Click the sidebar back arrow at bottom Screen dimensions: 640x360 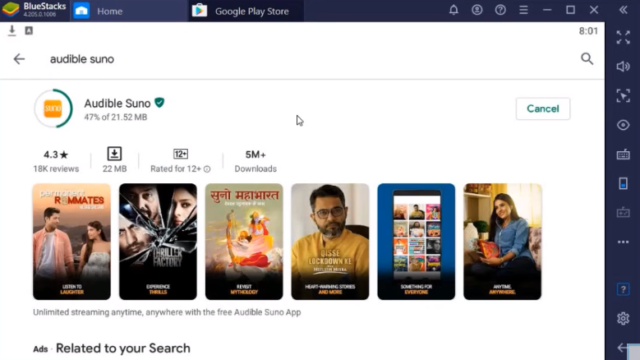(x=622, y=348)
